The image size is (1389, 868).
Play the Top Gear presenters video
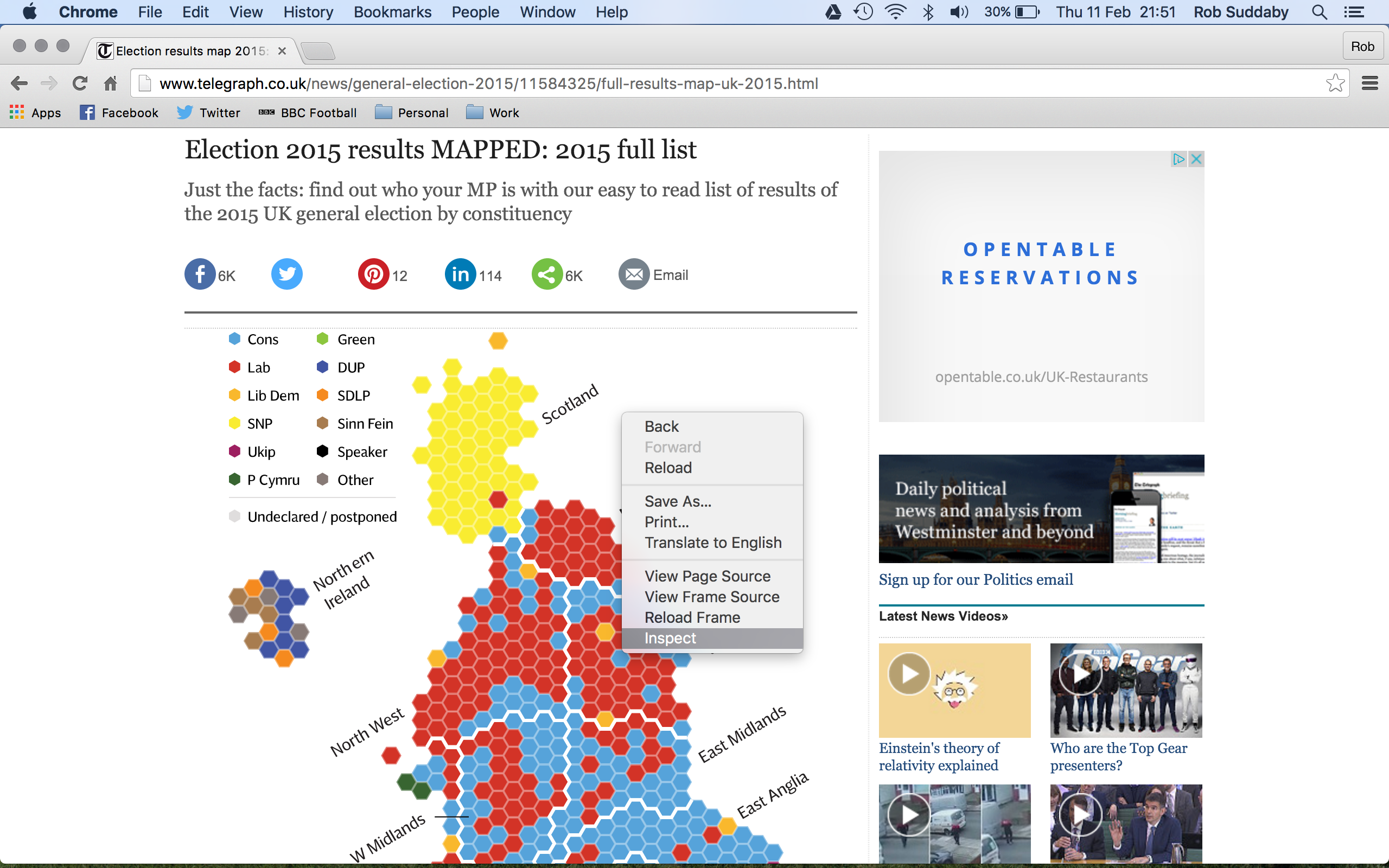pos(1080,673)
